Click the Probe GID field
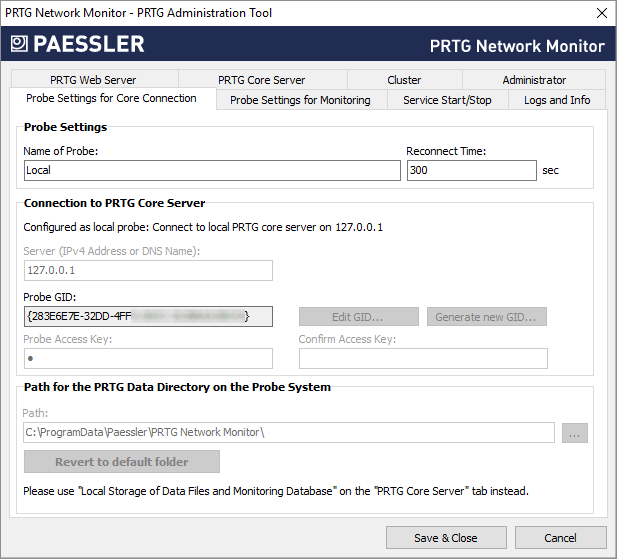The width and height of the screenshot is (617, 559). 148,317
